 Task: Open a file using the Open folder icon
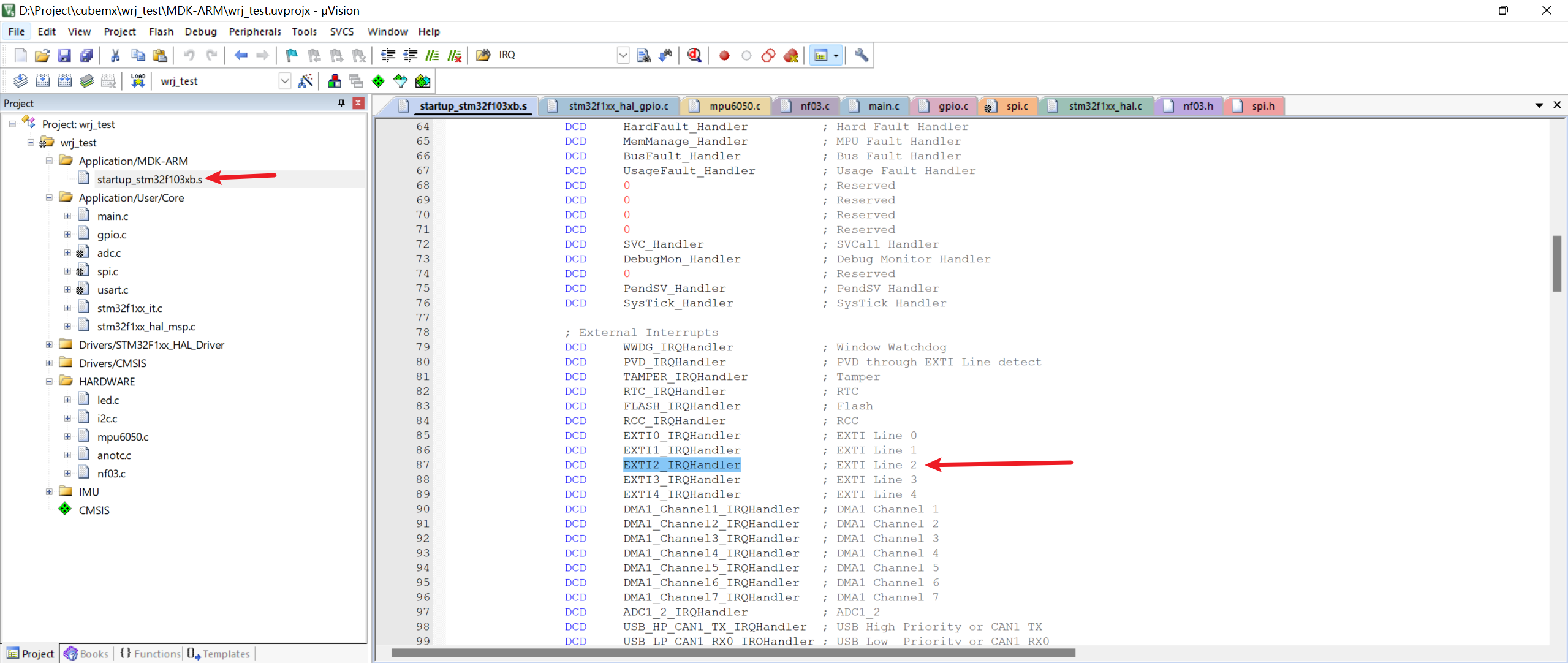(42, 55)
